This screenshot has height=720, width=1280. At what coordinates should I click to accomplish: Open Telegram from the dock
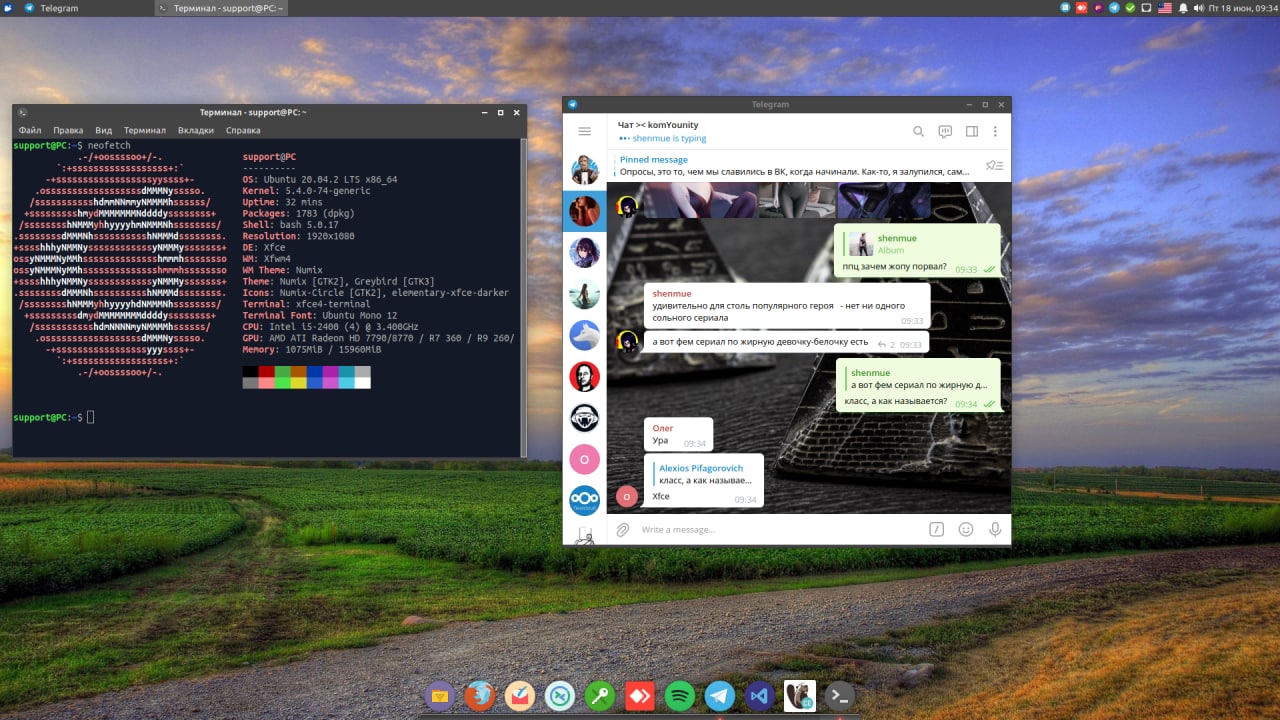coord(719,695)
